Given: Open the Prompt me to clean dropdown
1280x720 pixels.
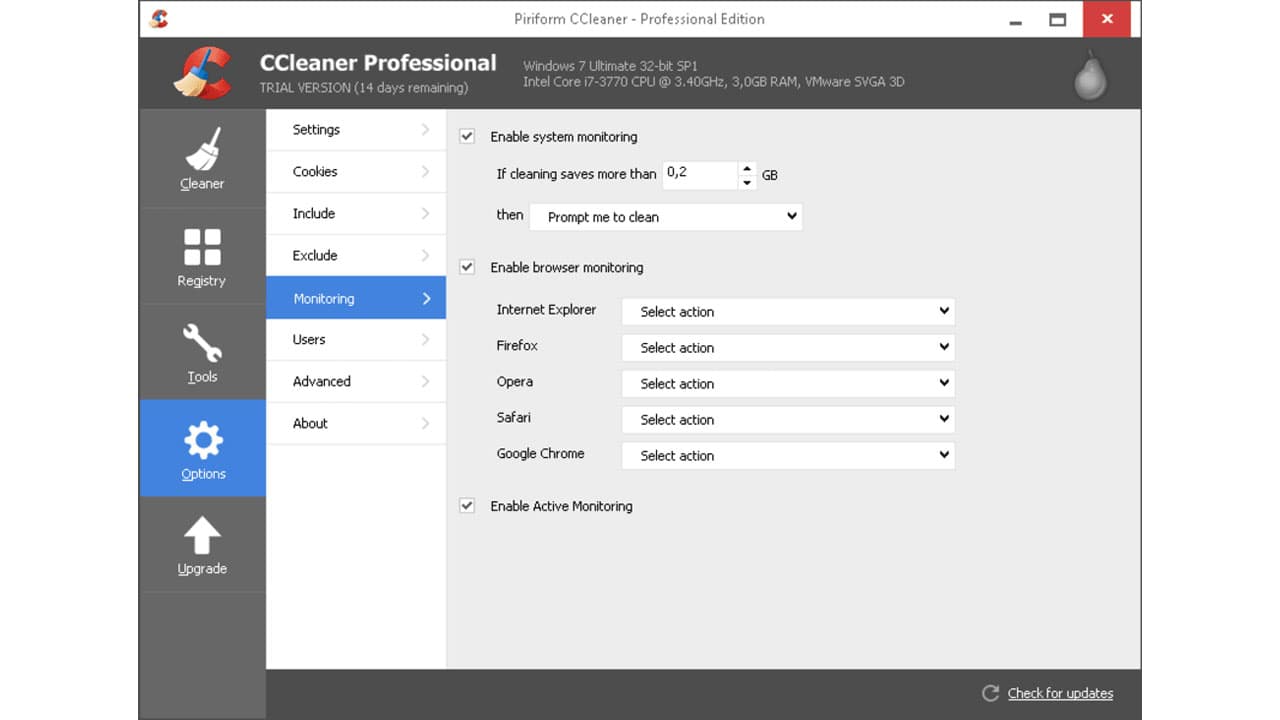Looking at the screenshot, I should pos(665,217).
